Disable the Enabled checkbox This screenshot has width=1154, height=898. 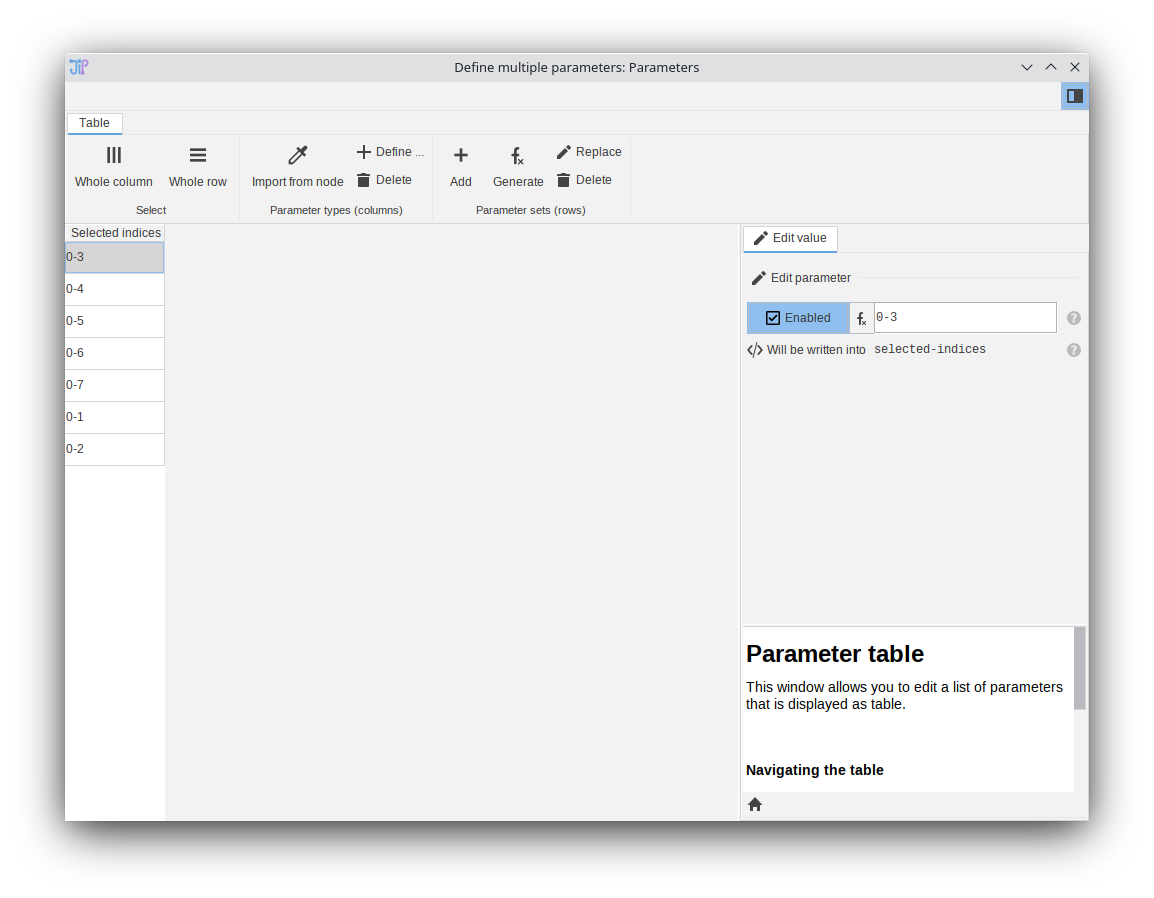(773, 317)
